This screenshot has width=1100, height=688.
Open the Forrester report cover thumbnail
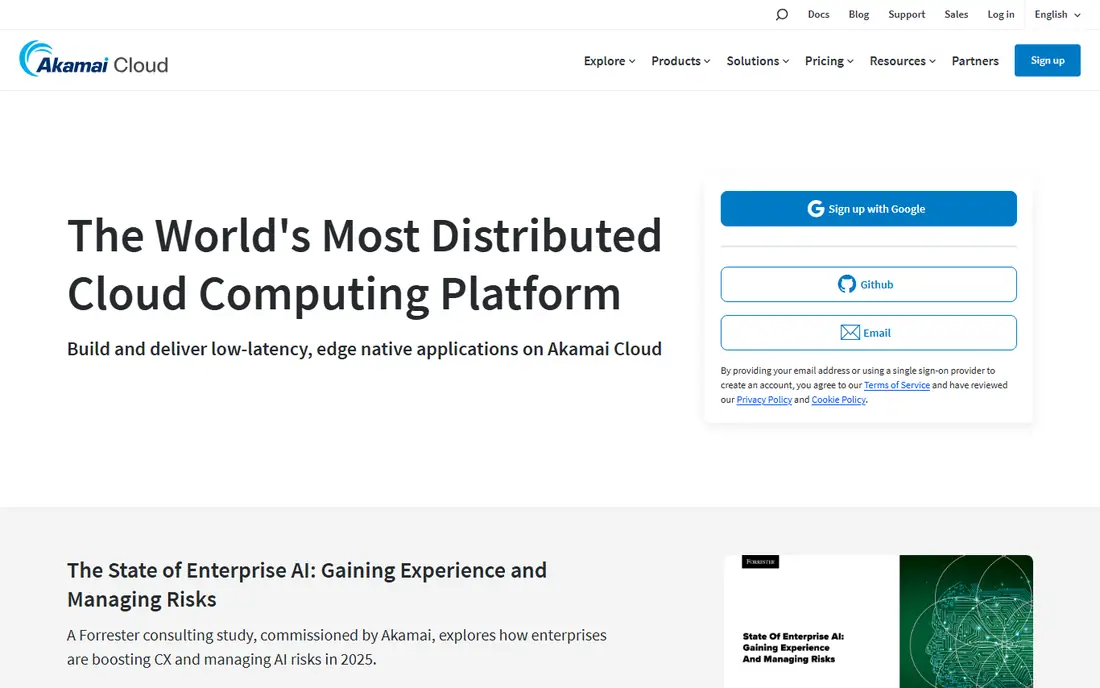pos(878,621)
